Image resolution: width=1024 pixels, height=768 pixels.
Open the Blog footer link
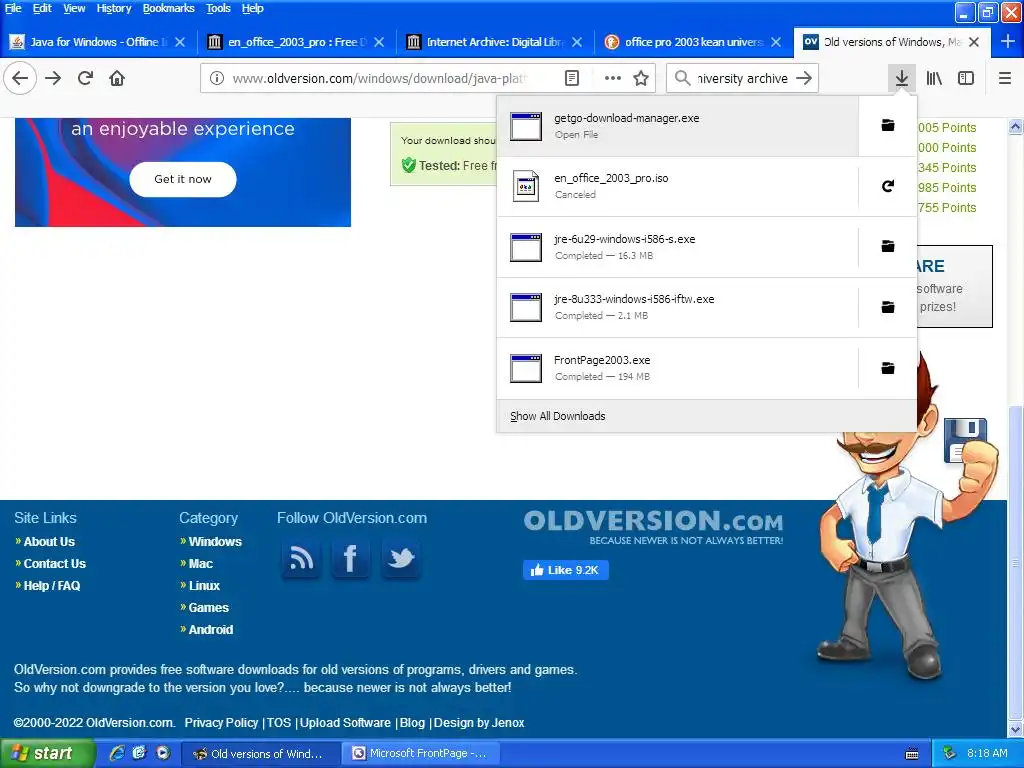pyautogui.click(x=412, y=723)
